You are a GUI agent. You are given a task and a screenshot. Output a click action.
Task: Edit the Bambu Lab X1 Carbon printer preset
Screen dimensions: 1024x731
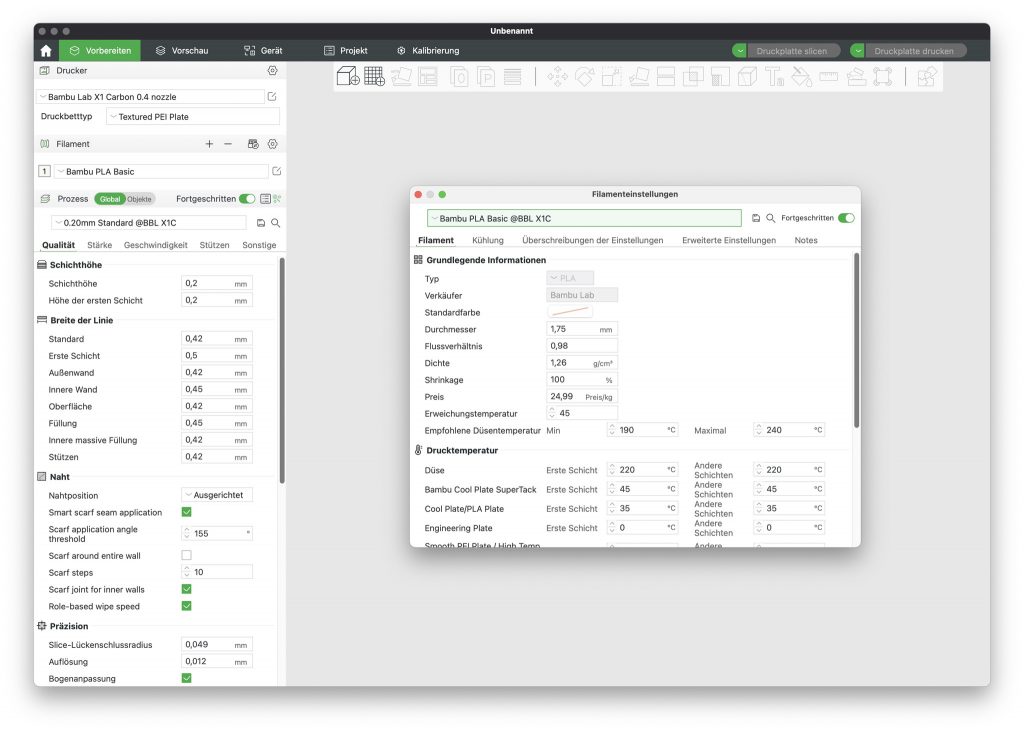pos(272,97)
